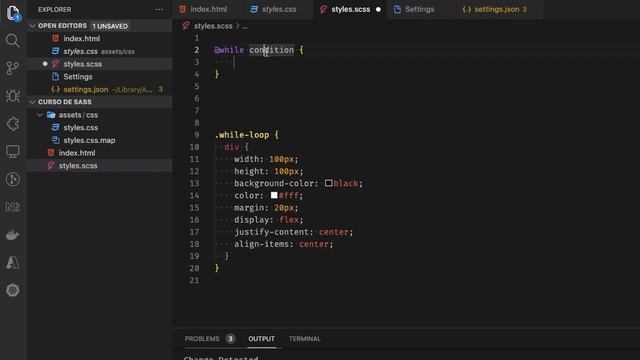Screen dimensions: 640x360
Task: Click breadcrumb ellipsis after styles.scss
Action: [x=245, y=26]
